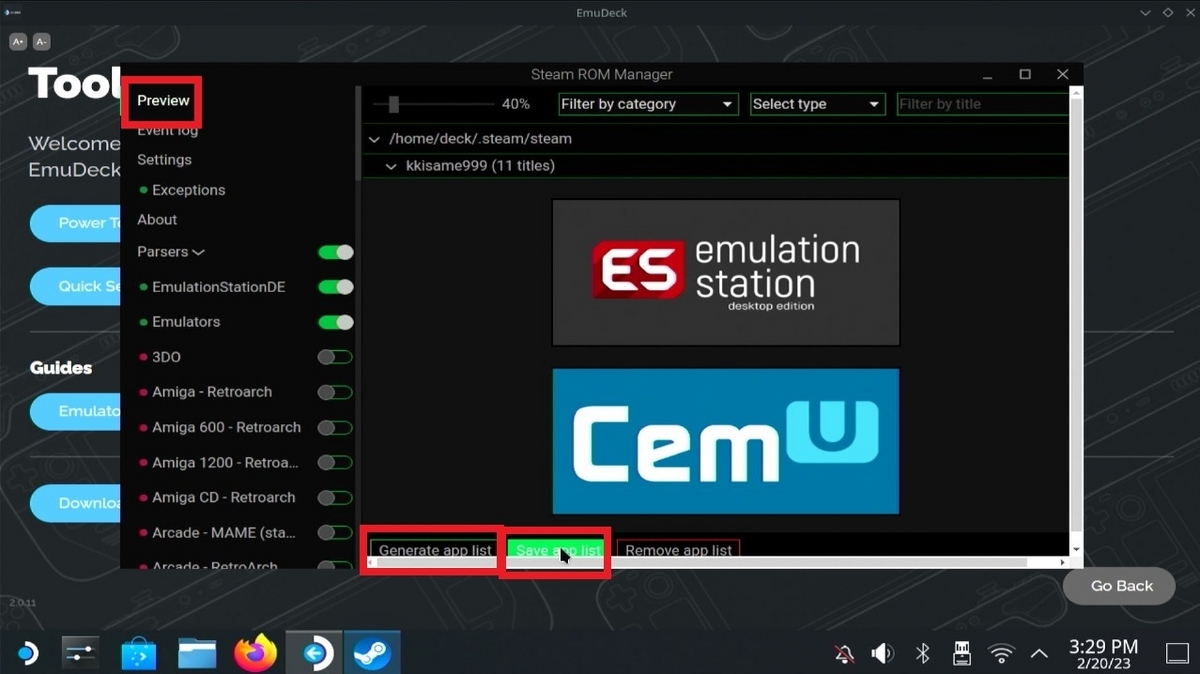Enable the Amiga - Retroarch toggle
Viewport: 1200px width, 674px height.
[335, 392]
